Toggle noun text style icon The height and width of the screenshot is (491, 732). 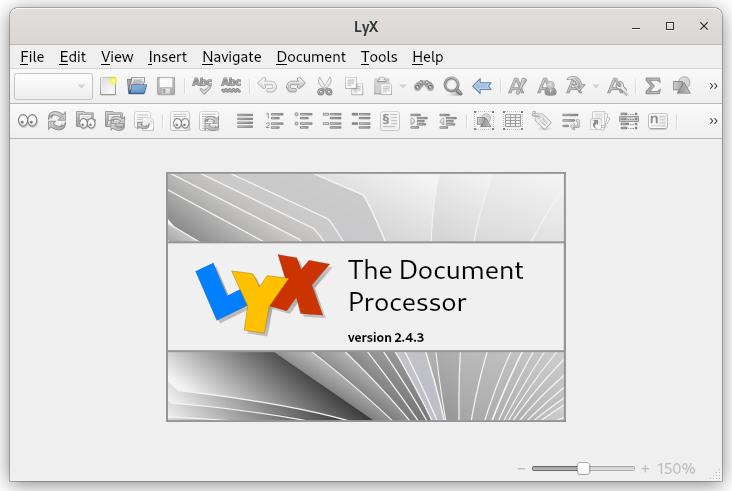point(547,86)
